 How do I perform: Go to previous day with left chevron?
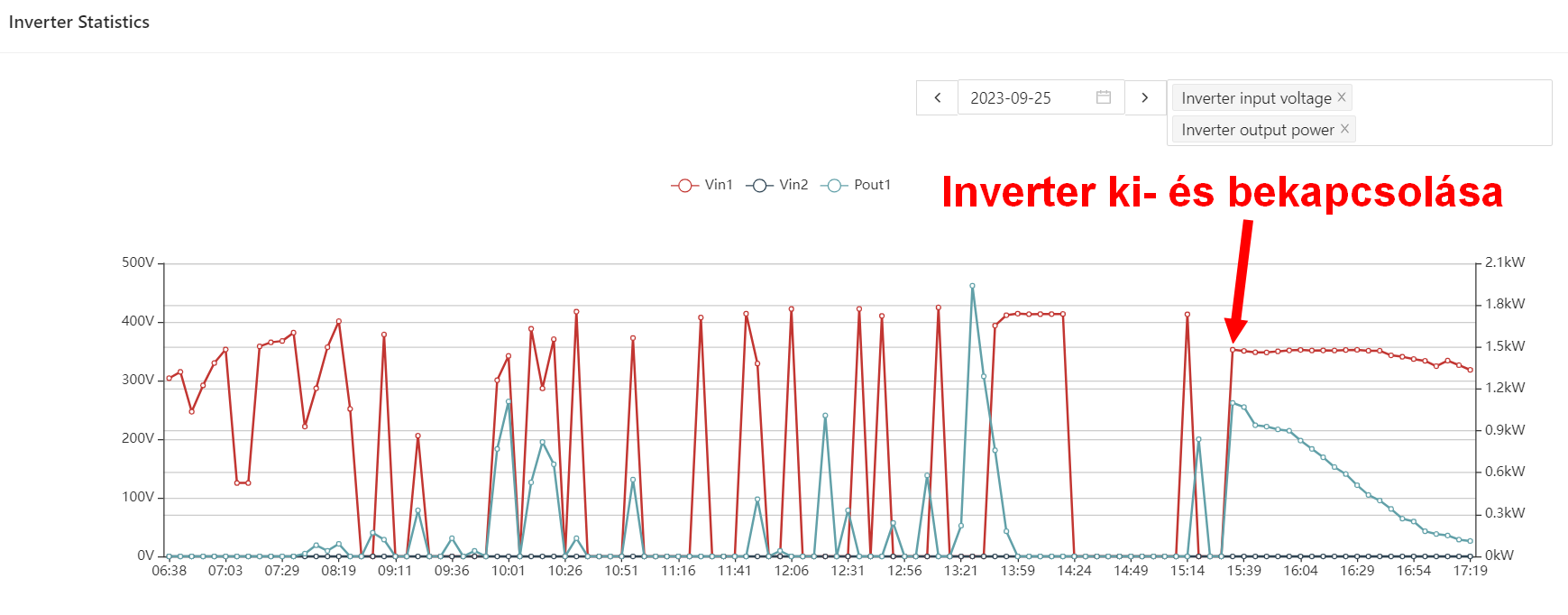pos(937,97)
